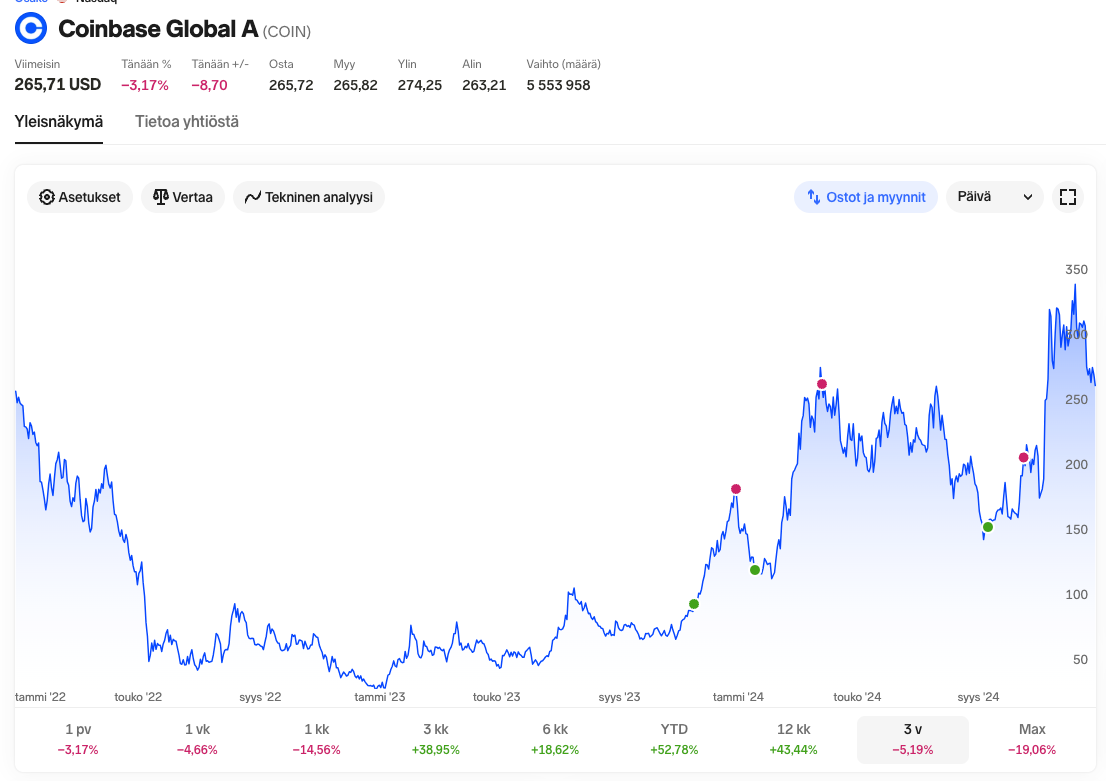Click the red sell marker near 260

point(822,385)
